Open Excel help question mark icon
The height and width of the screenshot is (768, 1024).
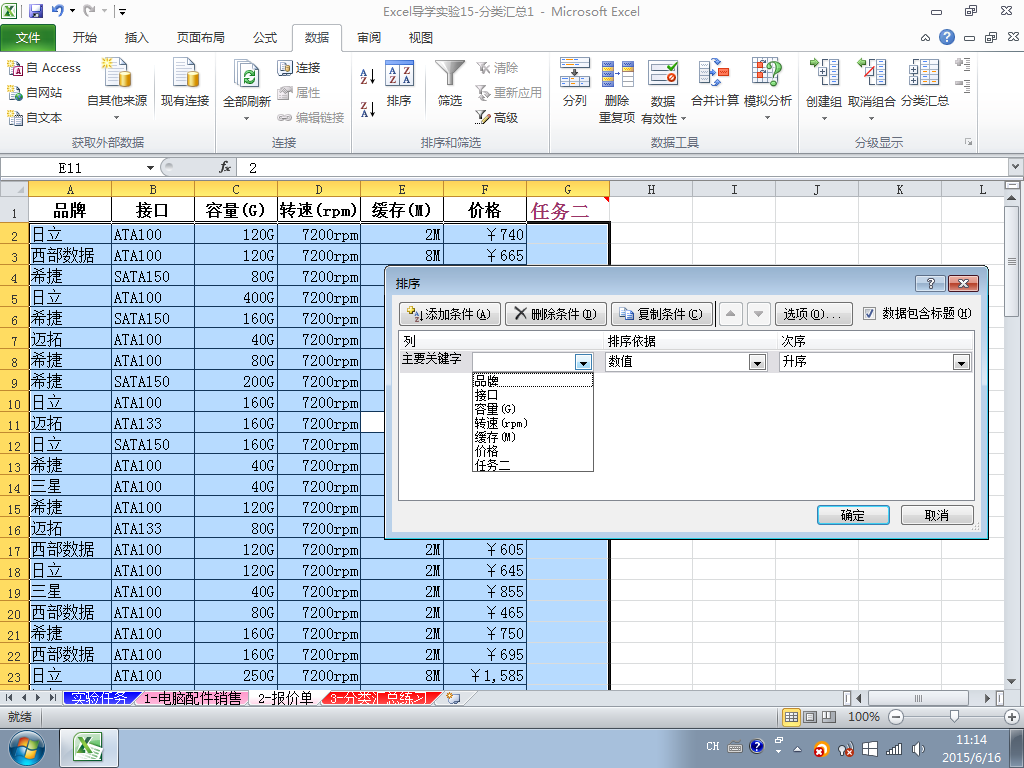947,37
